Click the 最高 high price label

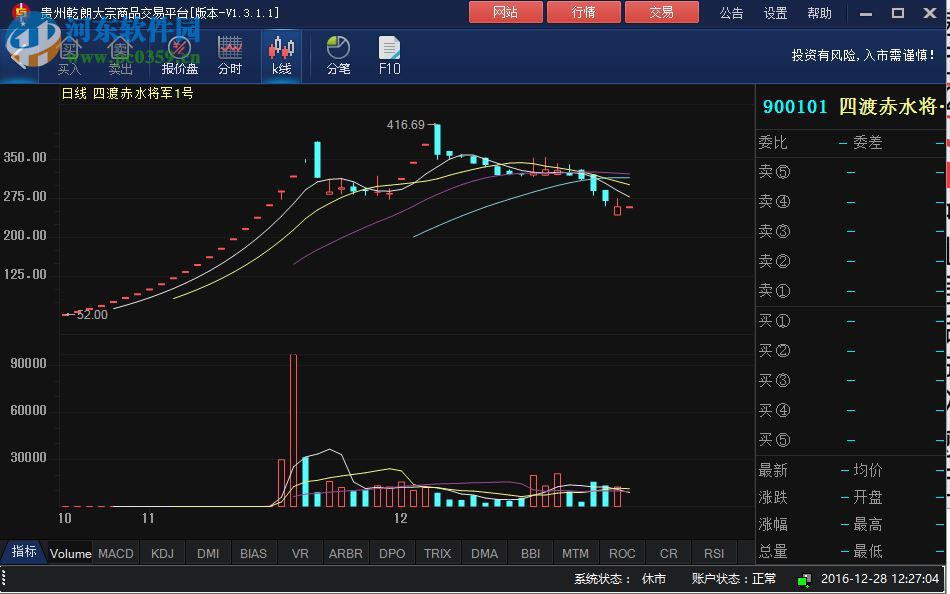pyautogui.click(x=868, y=525)
